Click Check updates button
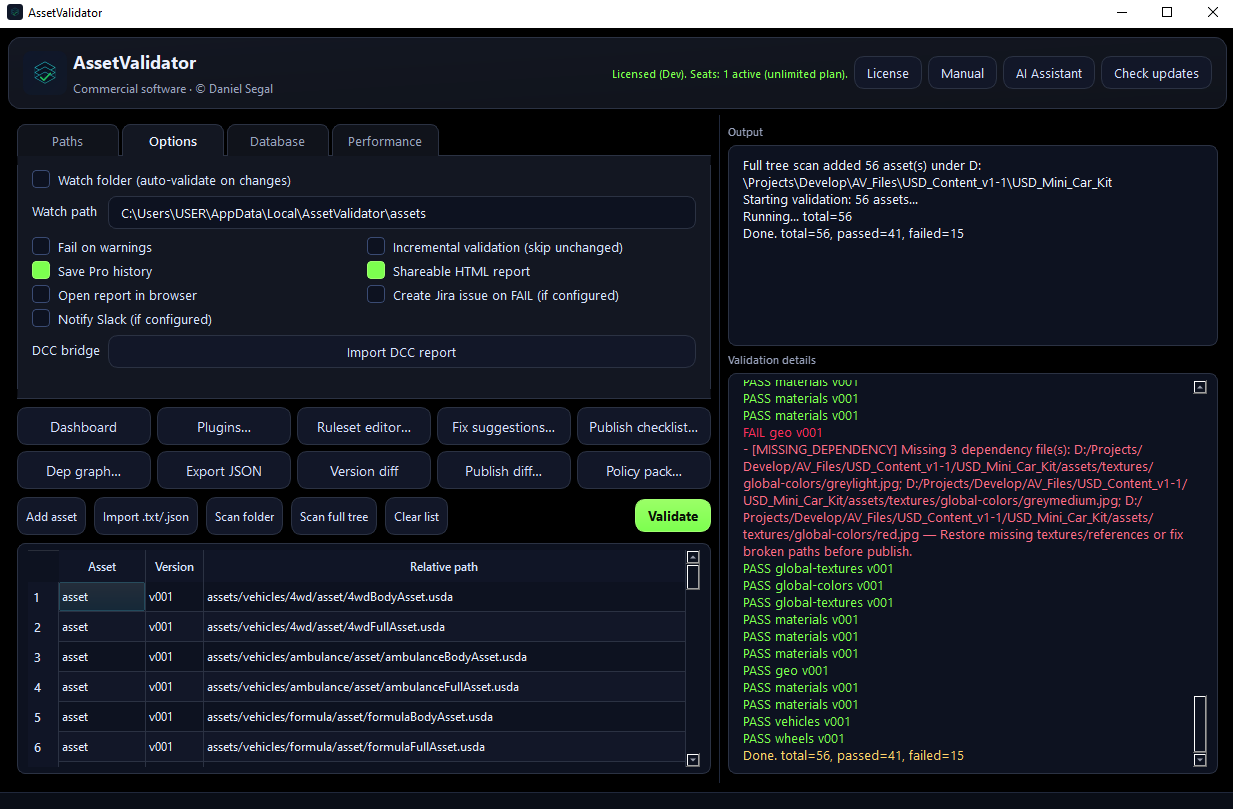This screenshot has height=809, width=1233. [x=1156, y=73]
